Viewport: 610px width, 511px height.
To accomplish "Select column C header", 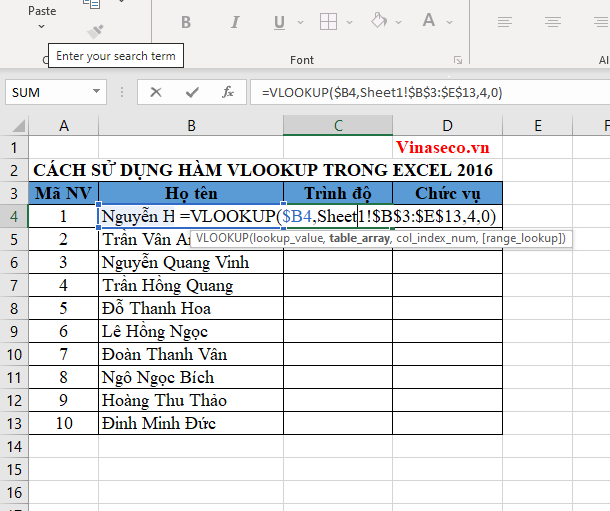I will 338,125.
